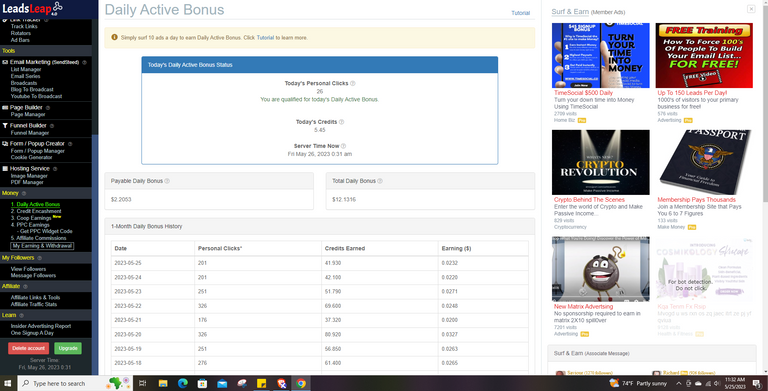The width and height of the screenshot is (768, 391).
Task: Click the LeadsLeap logo
Action: point(32,8)
